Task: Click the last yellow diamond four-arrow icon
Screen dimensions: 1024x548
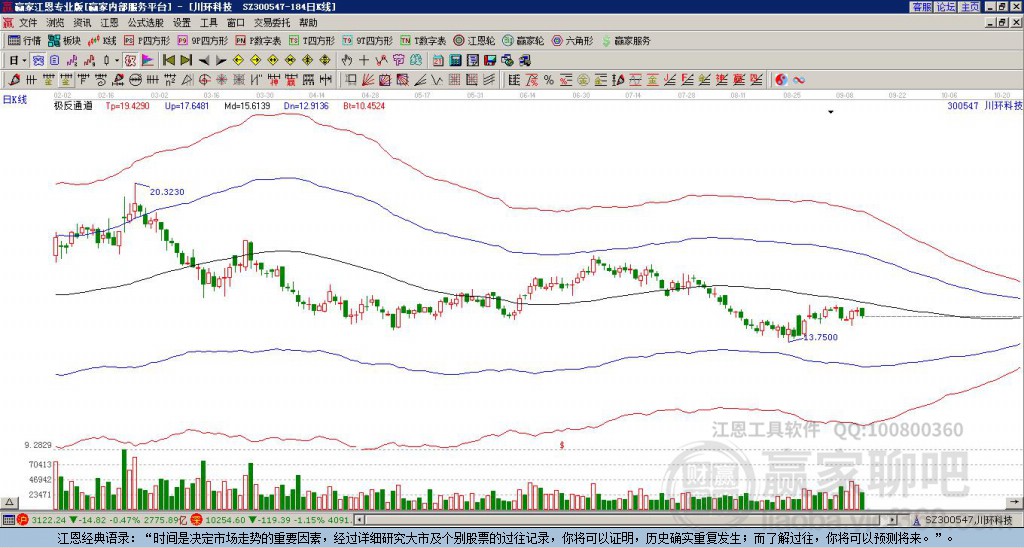Action: (325, 61)
